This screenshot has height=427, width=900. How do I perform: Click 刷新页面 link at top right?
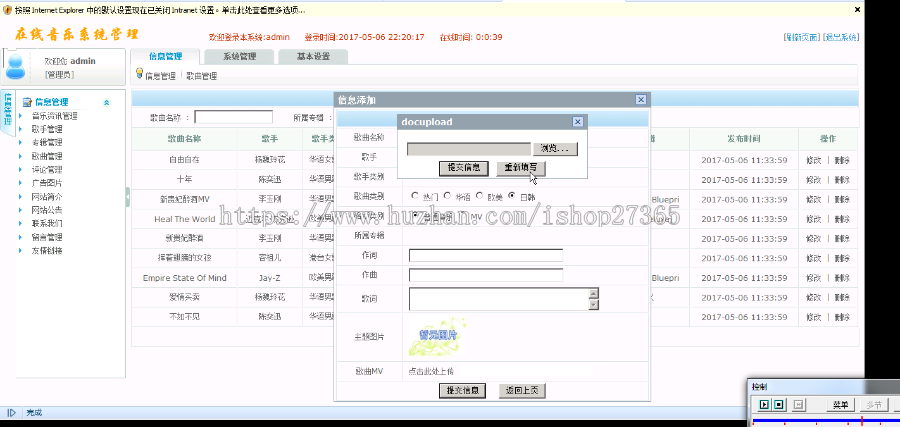pos(802,37)
